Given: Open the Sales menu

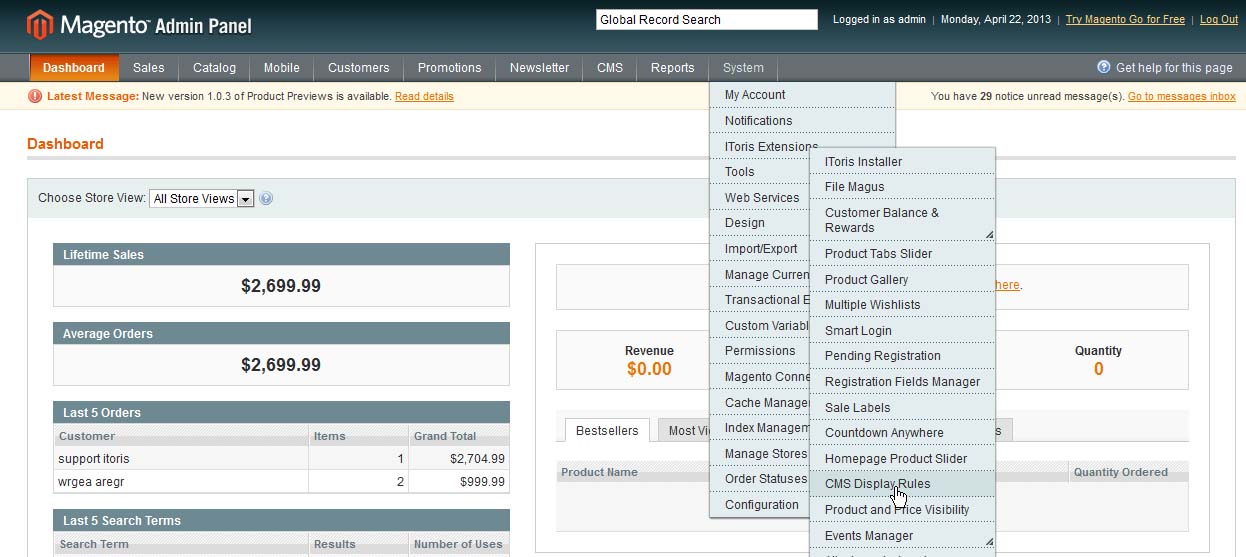Looking at the screenshot, I should click(x=149, y=68).
